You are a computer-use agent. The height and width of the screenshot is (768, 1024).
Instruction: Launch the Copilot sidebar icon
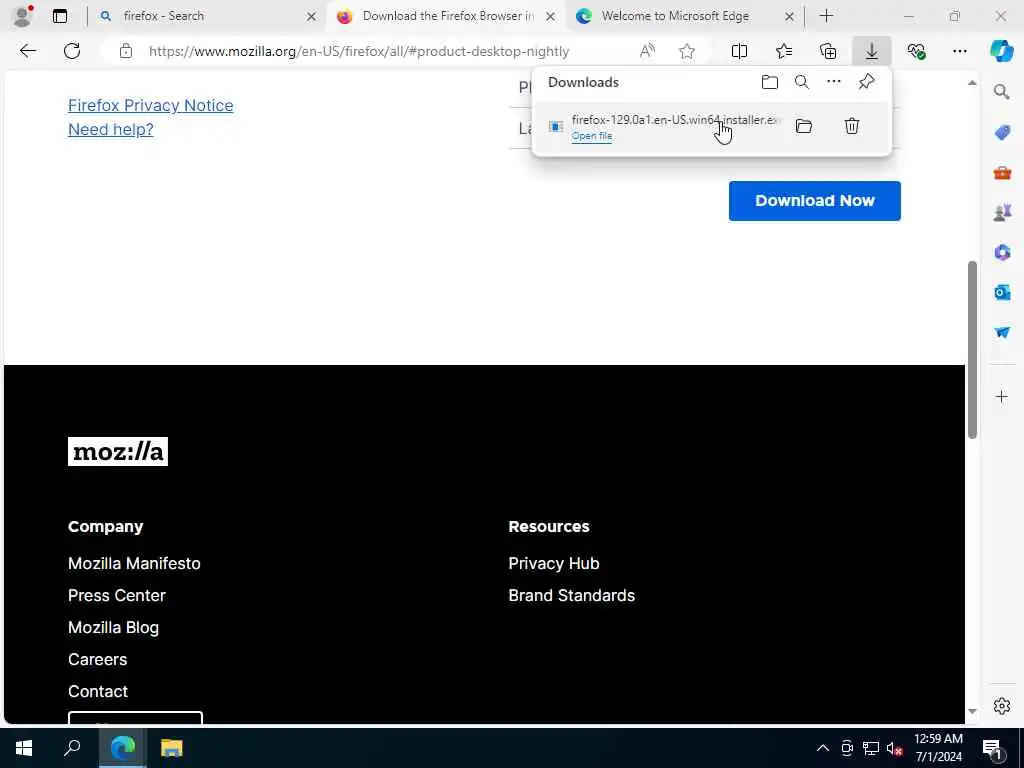1001,51
